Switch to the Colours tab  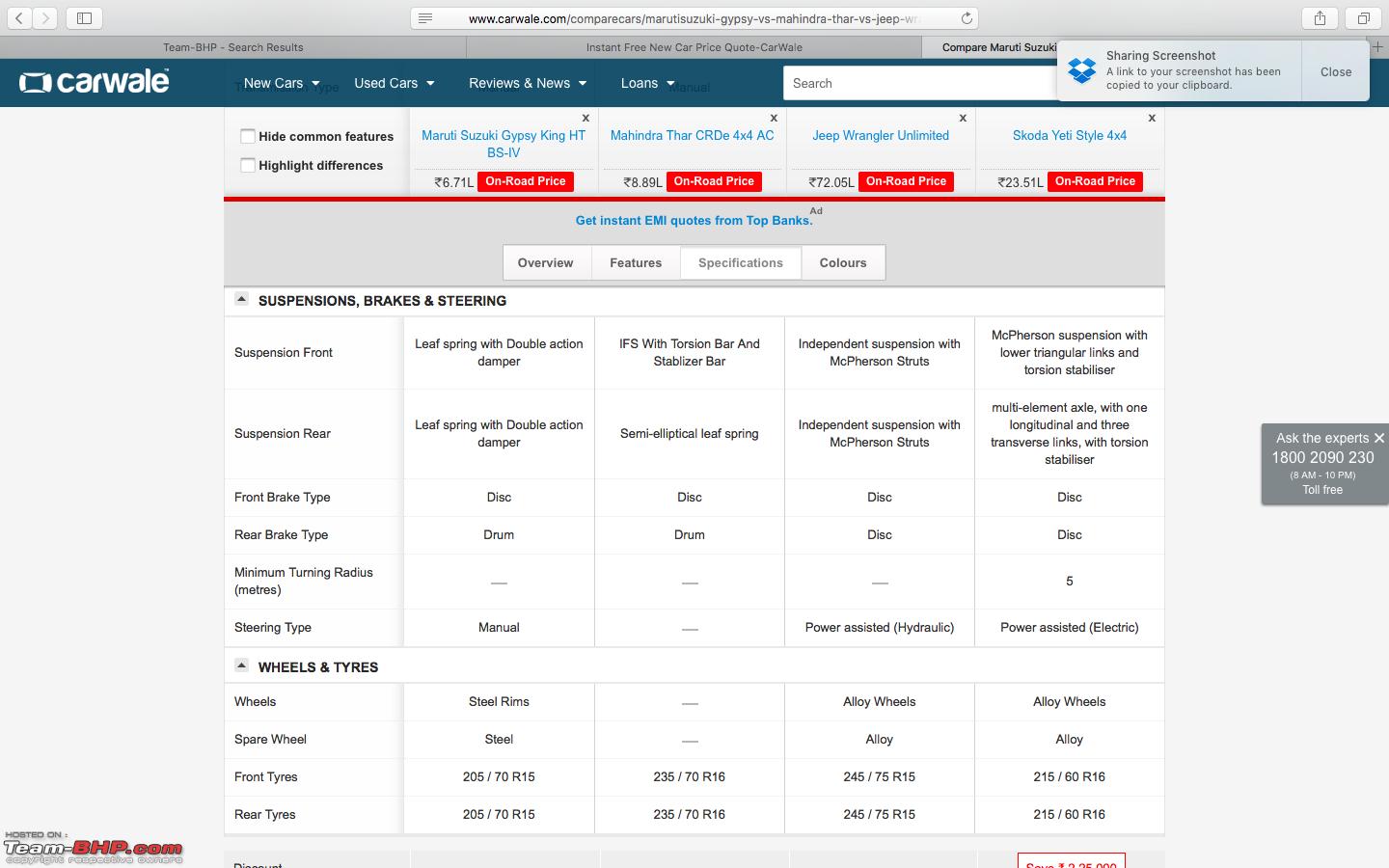pyautogui.click(x=843, y=262)
